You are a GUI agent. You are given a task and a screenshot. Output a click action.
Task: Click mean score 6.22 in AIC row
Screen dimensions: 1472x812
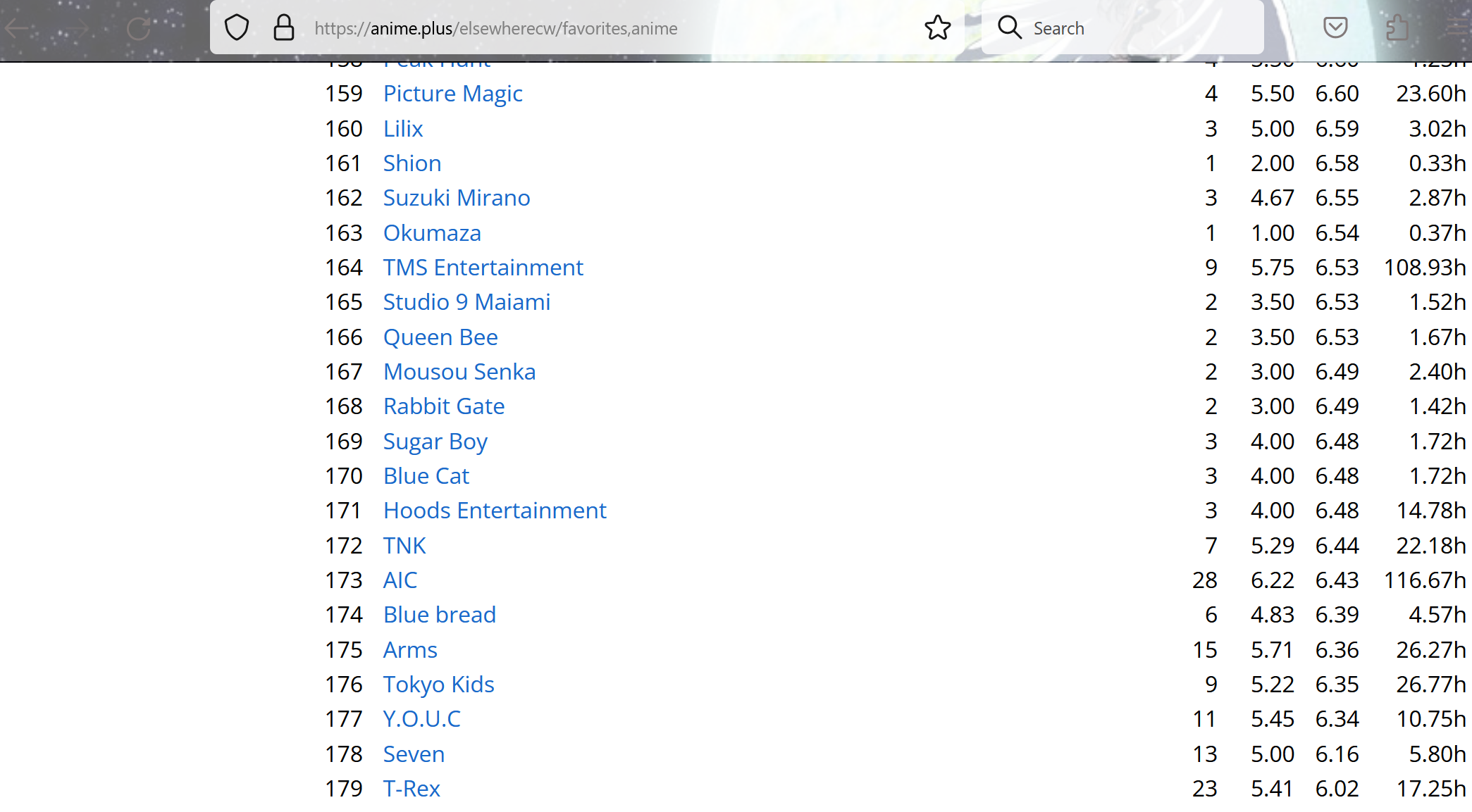1273,580
